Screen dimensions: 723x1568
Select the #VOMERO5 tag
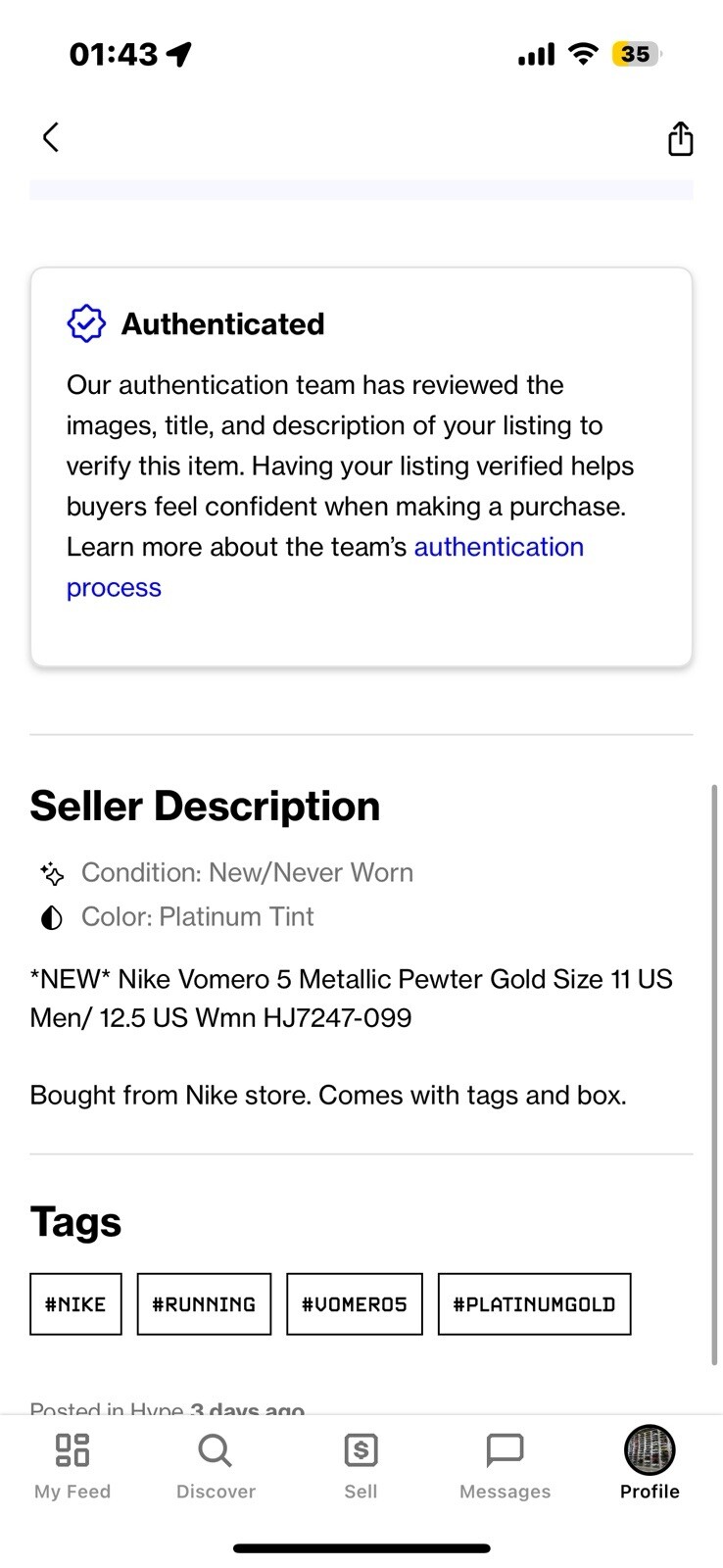pyautogui.click(x=355, y=1304)
